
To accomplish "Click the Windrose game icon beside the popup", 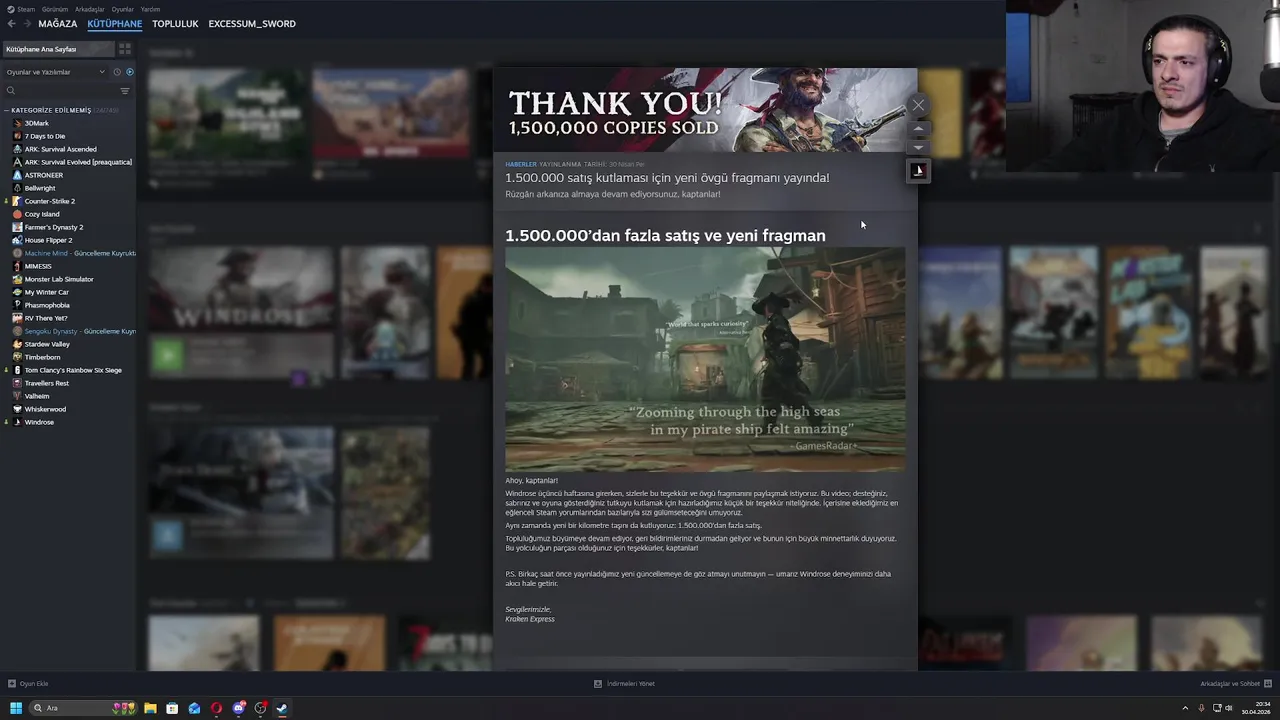I will pos(918,171).
